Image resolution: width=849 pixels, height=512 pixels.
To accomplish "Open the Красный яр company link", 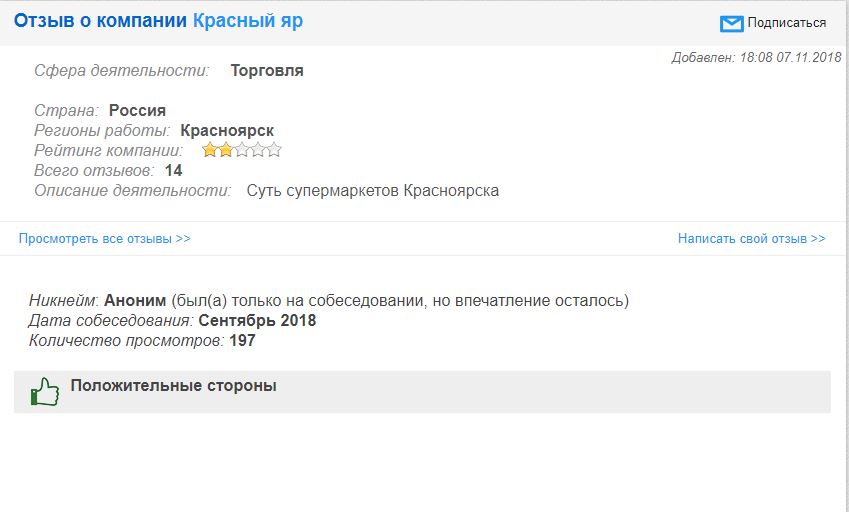I will tap(247, 21).
